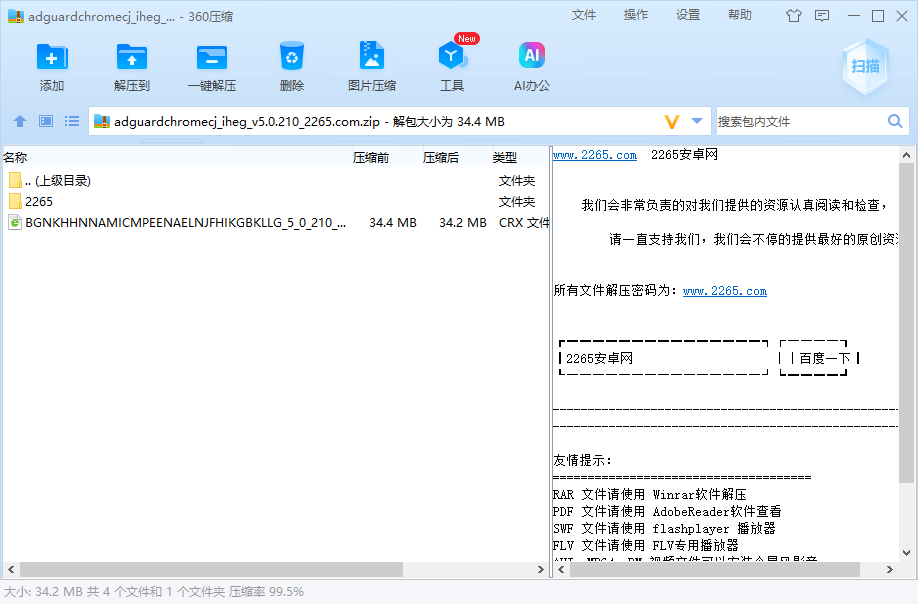The image size is (918, 604).
Task: Minimize the 360压缩 window
Action: (x=854, y=16)
